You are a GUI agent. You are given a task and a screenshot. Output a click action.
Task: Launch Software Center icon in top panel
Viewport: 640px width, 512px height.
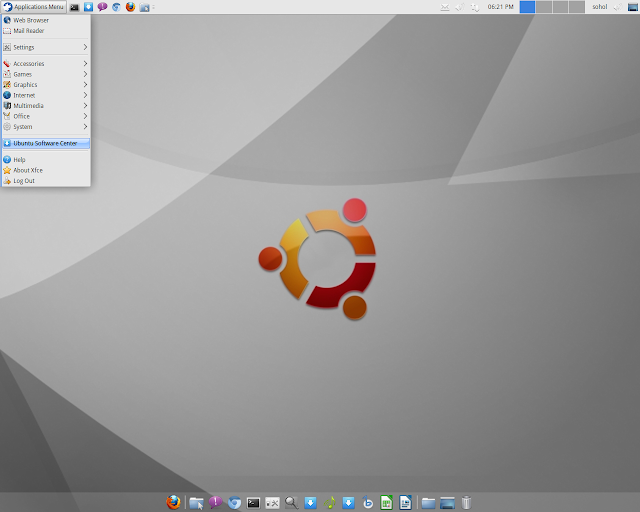[88, 7]
